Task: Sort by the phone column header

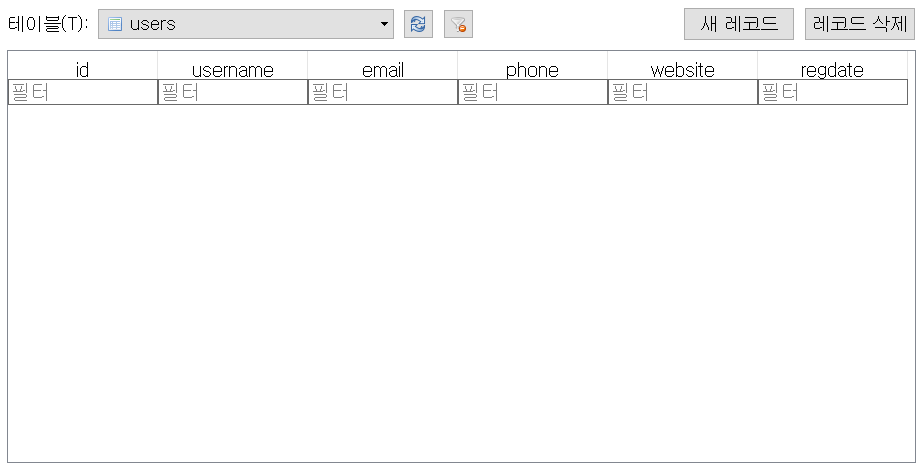Action: 533,66
